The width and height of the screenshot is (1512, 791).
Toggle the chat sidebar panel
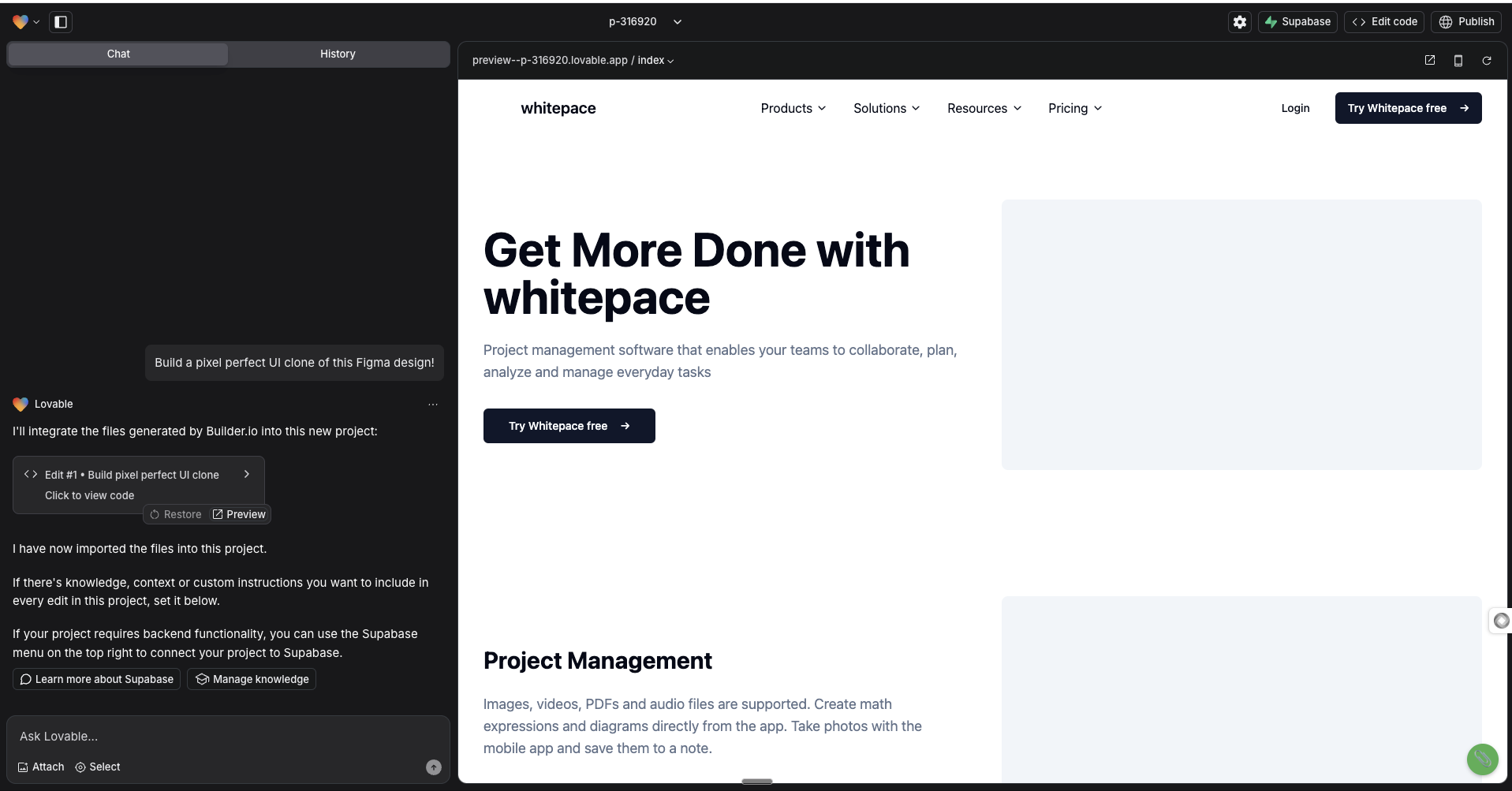(61, 21)
